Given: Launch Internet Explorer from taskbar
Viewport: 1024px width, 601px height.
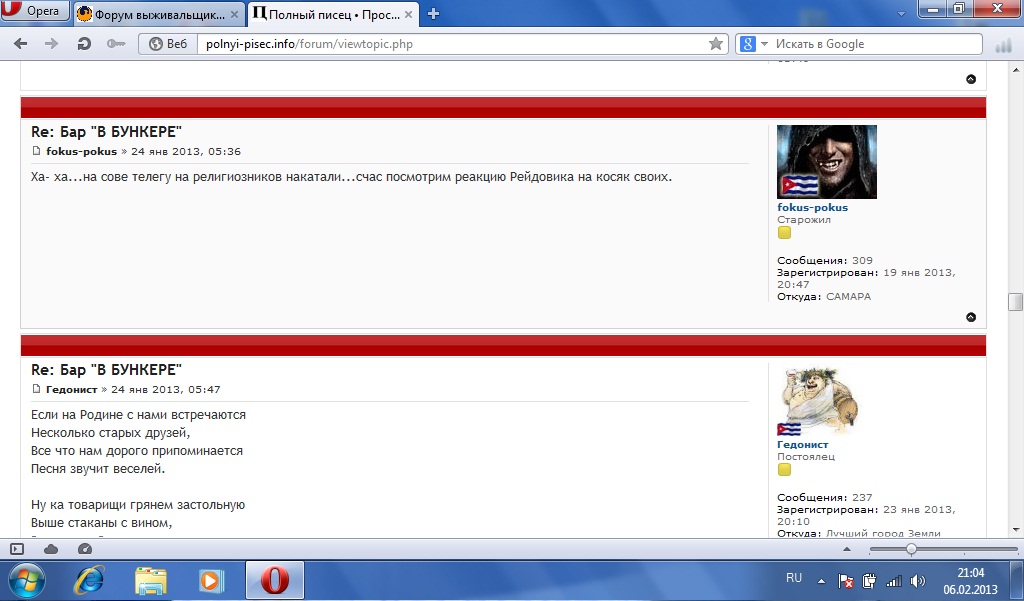Looking at the screenshot, I should coord(89,580).
